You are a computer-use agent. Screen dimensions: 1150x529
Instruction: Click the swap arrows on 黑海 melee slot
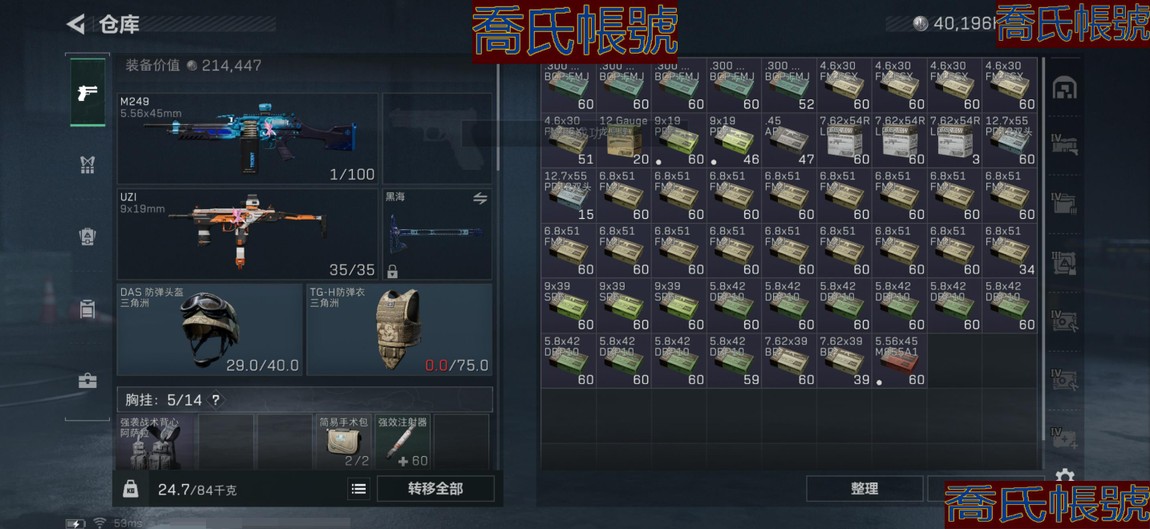[480, 198]
